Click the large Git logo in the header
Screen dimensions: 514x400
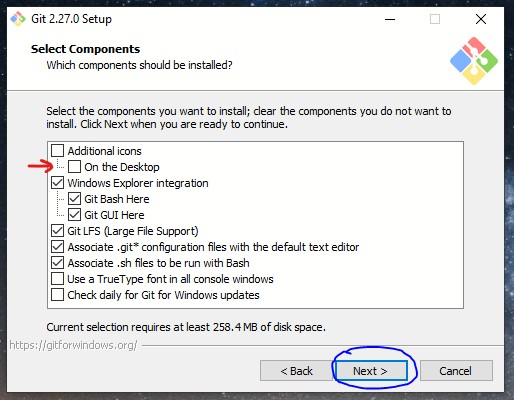pyautogui.click(x=474, y=61)
